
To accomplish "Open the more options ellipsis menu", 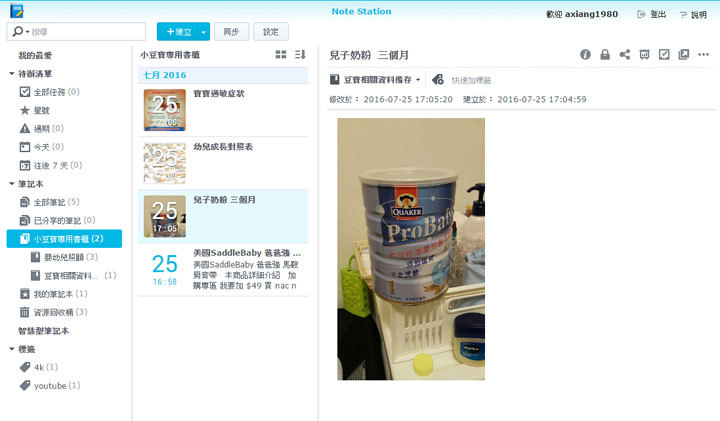I will pyautogui.click(x=703, y=54).
